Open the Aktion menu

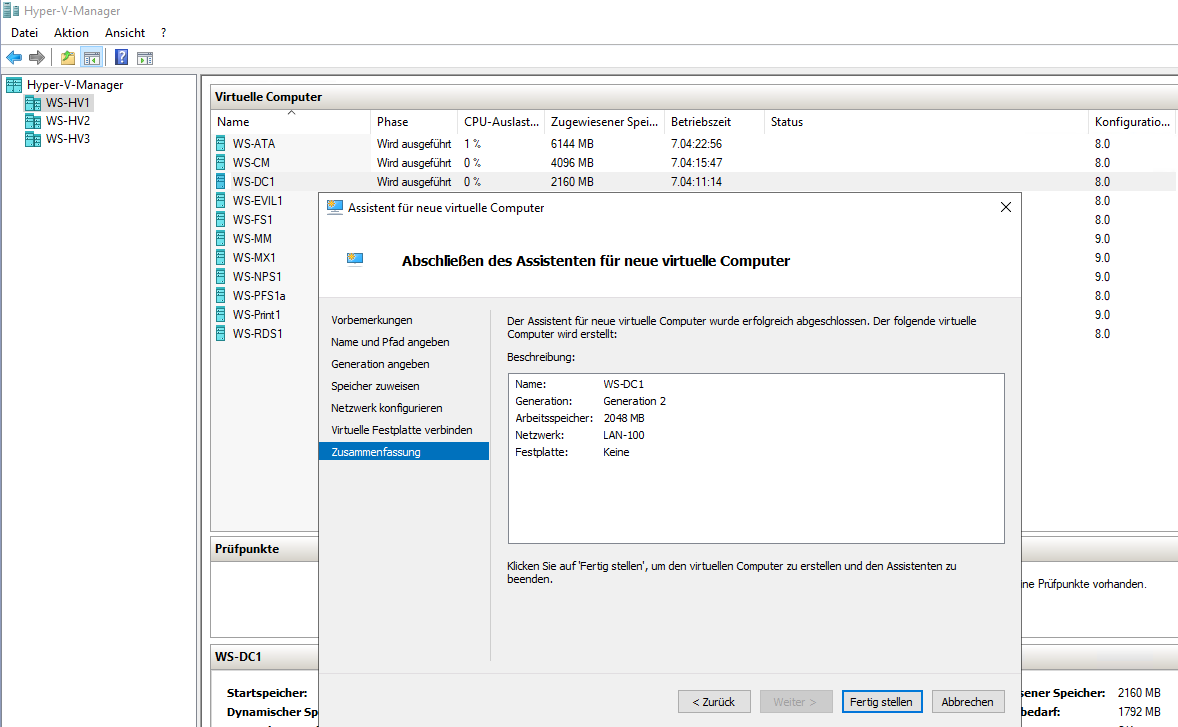pyautogui.click(x=71, y=33)
